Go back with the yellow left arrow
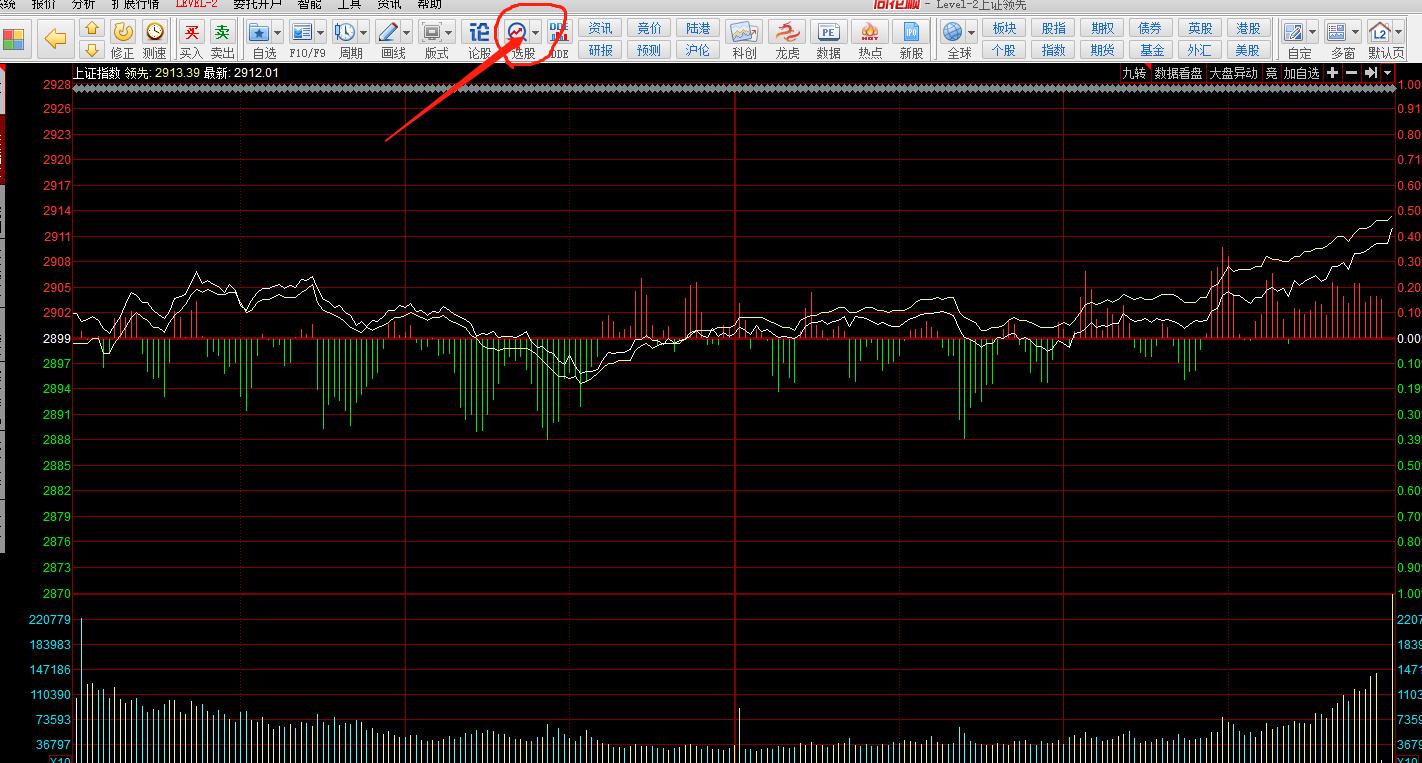Screen dimensions: 1422x763 tap(56, 39)
